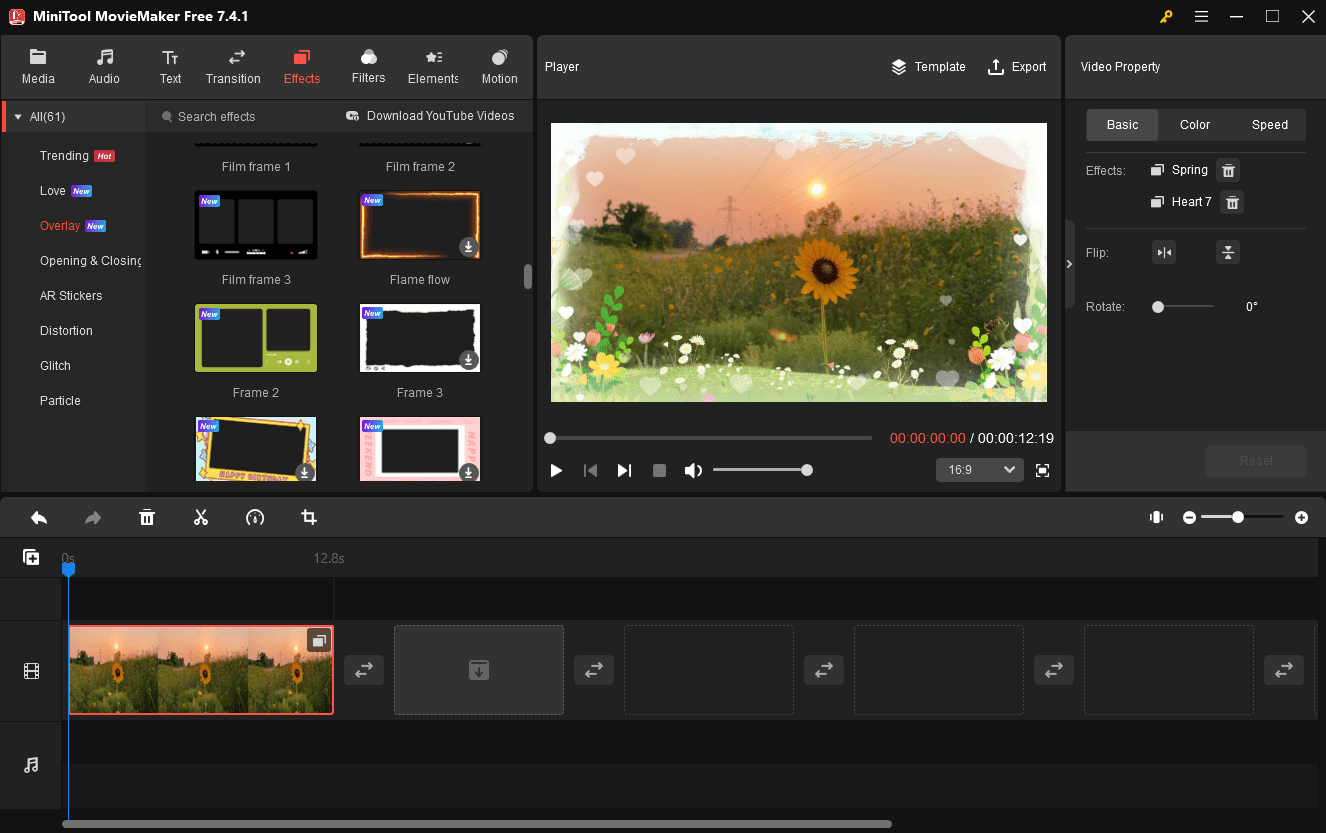Image resolution: width=1326 pixels, height=833 pixels.
Task: Redo the last action
Action: (x=93, y=517)
